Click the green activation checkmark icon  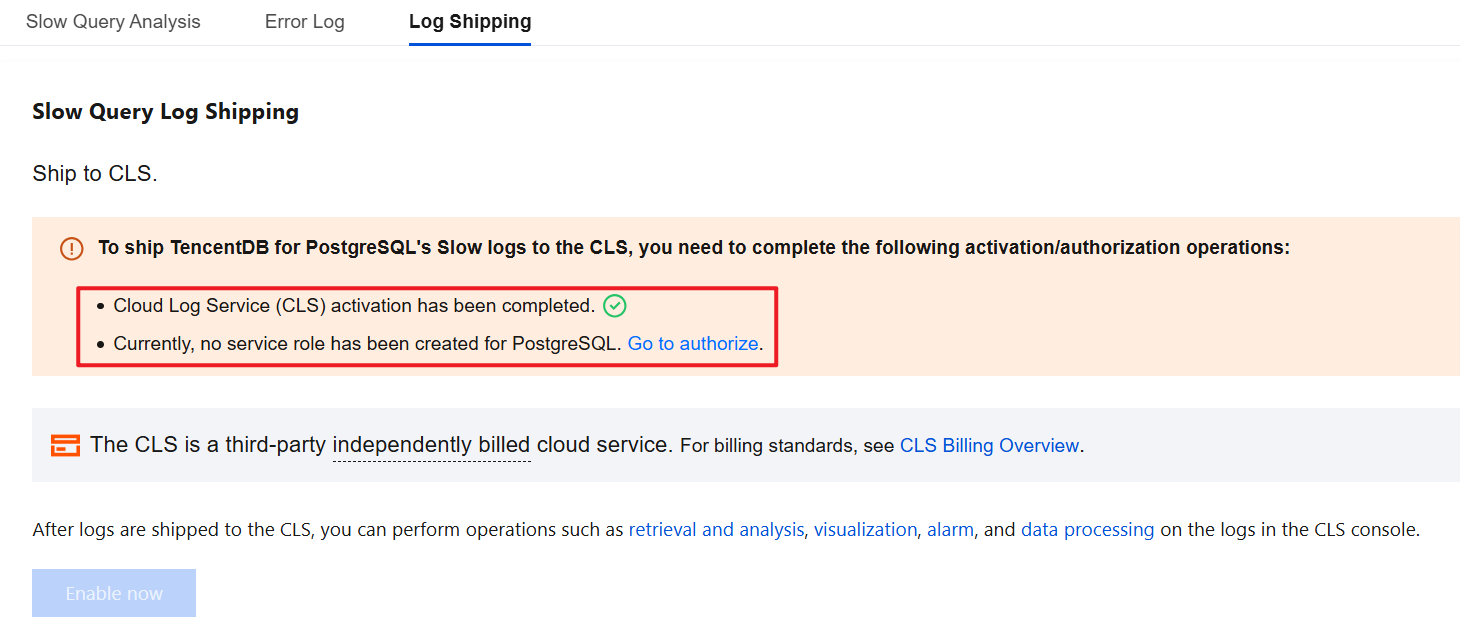(615, 306)
